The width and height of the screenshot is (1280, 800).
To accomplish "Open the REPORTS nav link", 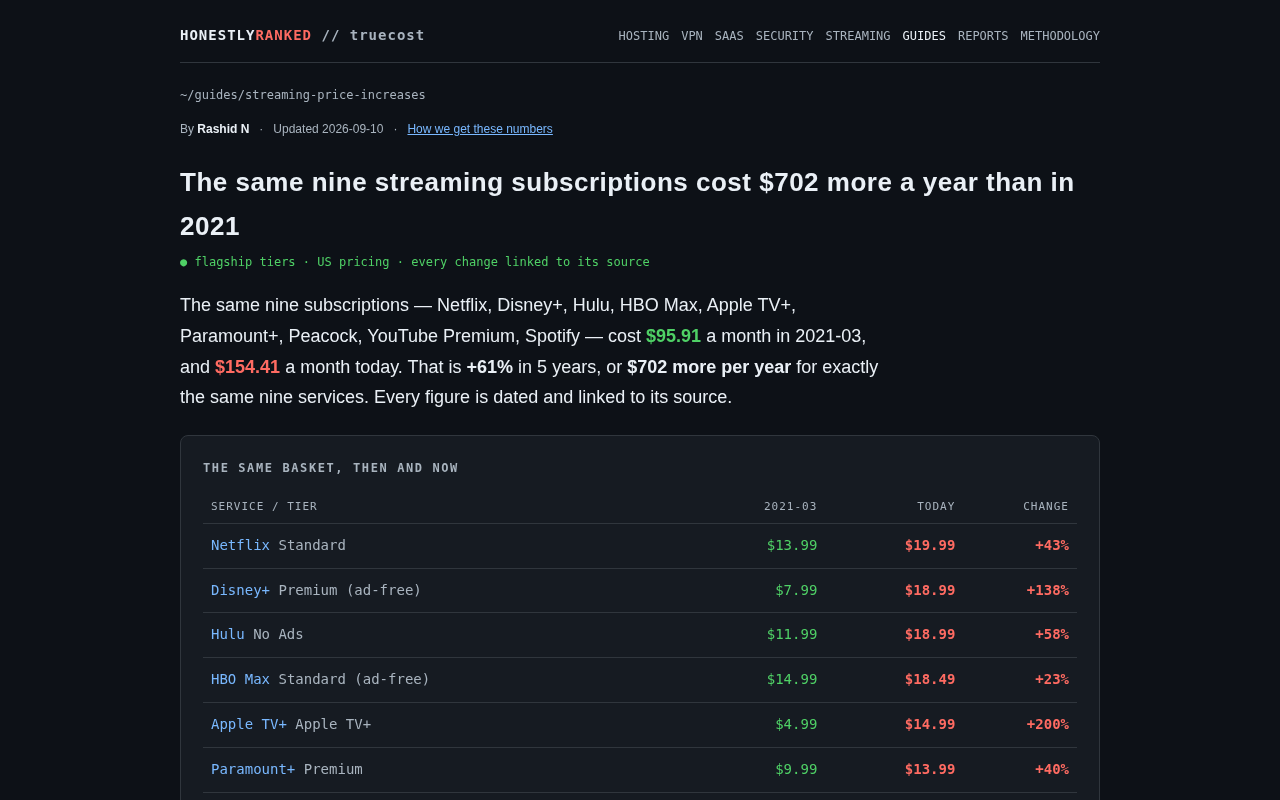I will 983,36.
